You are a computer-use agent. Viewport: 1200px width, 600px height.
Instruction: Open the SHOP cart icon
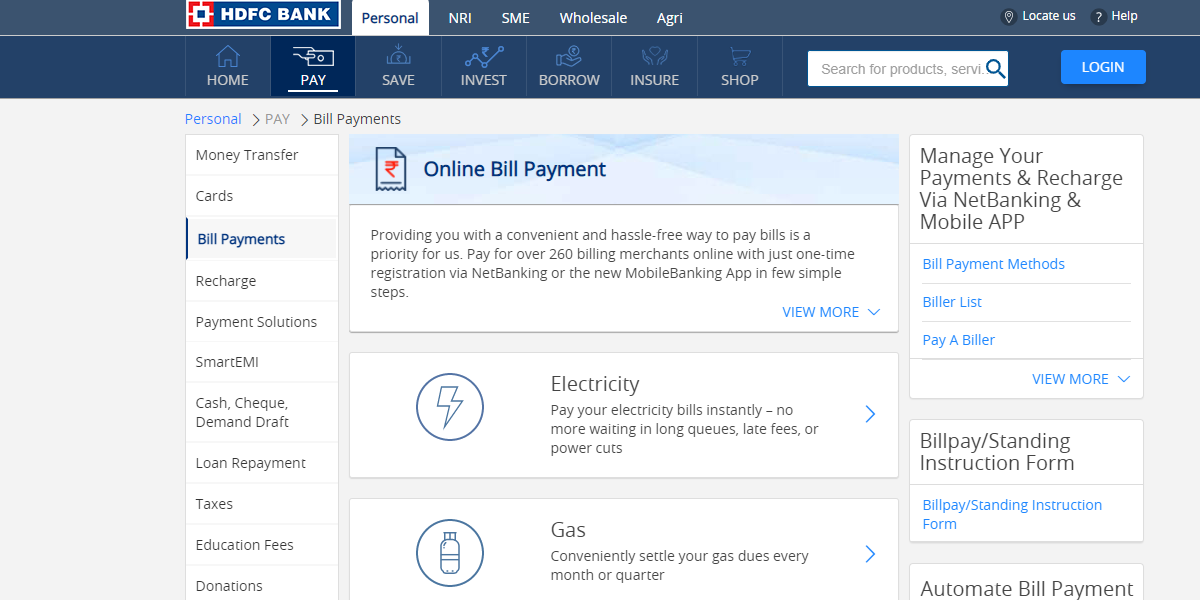[x=739, y=57]
